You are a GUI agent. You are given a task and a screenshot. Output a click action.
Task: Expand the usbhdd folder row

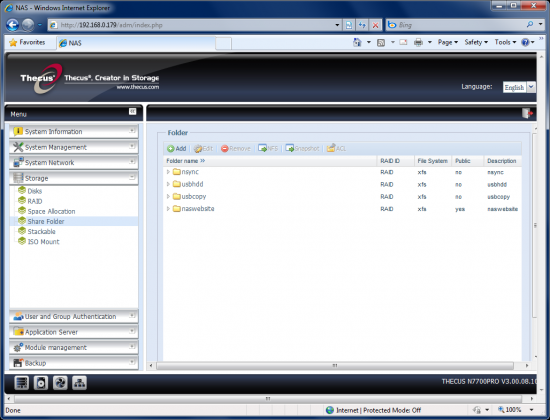(168, 184)
